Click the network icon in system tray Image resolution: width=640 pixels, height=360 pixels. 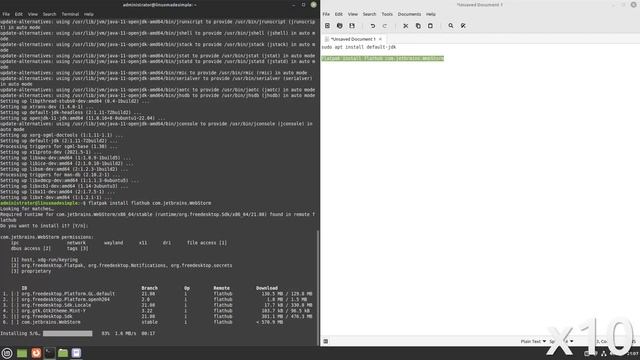tap(604, 353)
